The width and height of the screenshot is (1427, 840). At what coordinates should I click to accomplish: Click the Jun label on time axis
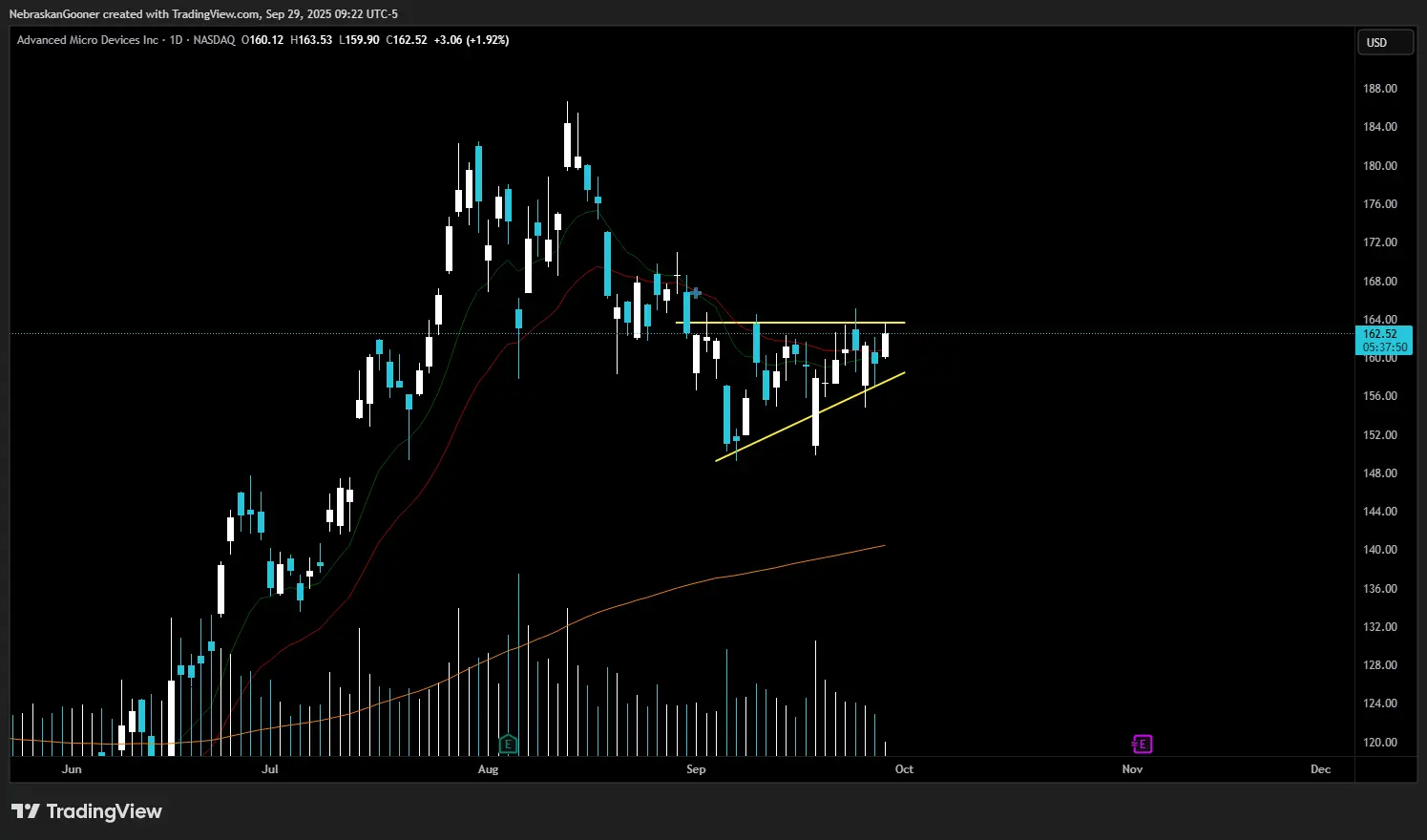click(72, 769)
